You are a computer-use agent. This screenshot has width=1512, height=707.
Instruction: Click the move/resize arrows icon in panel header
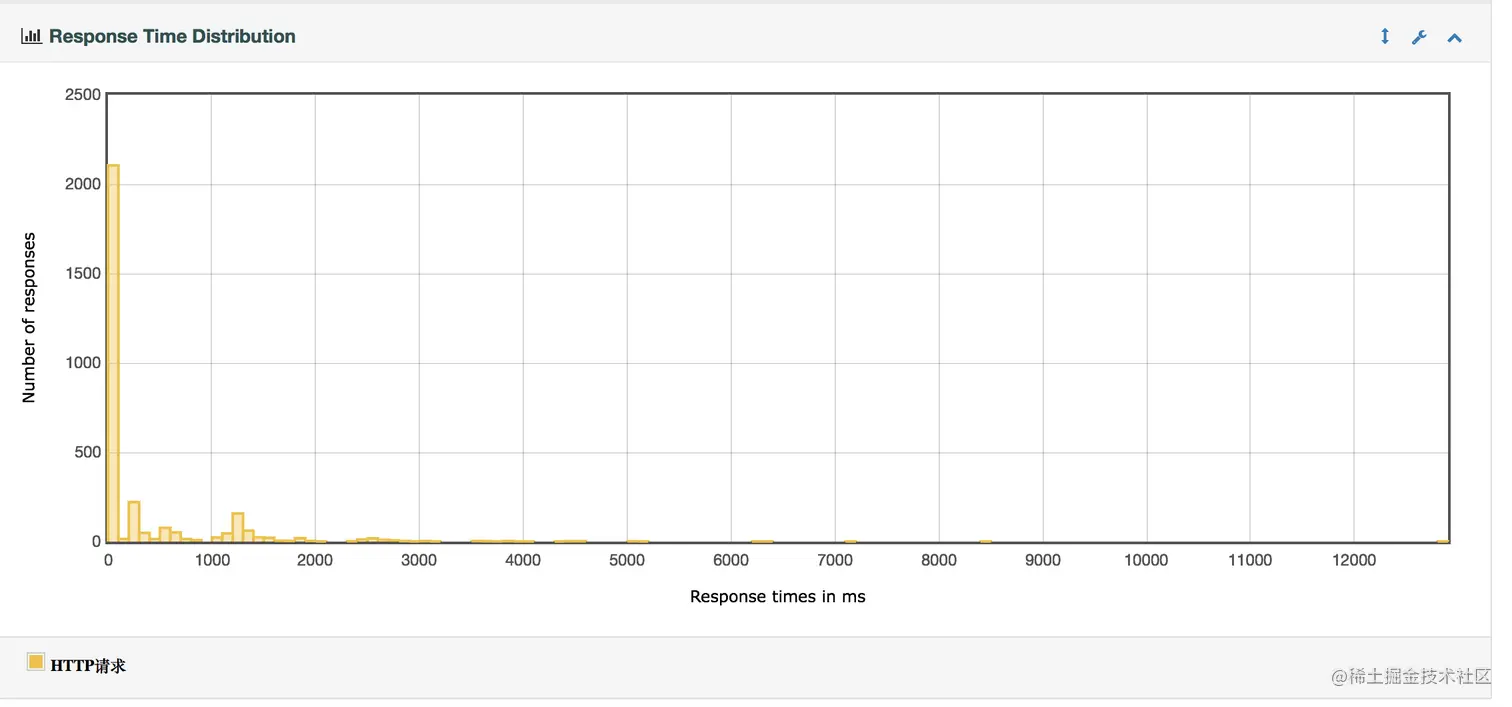[1385, 37]
